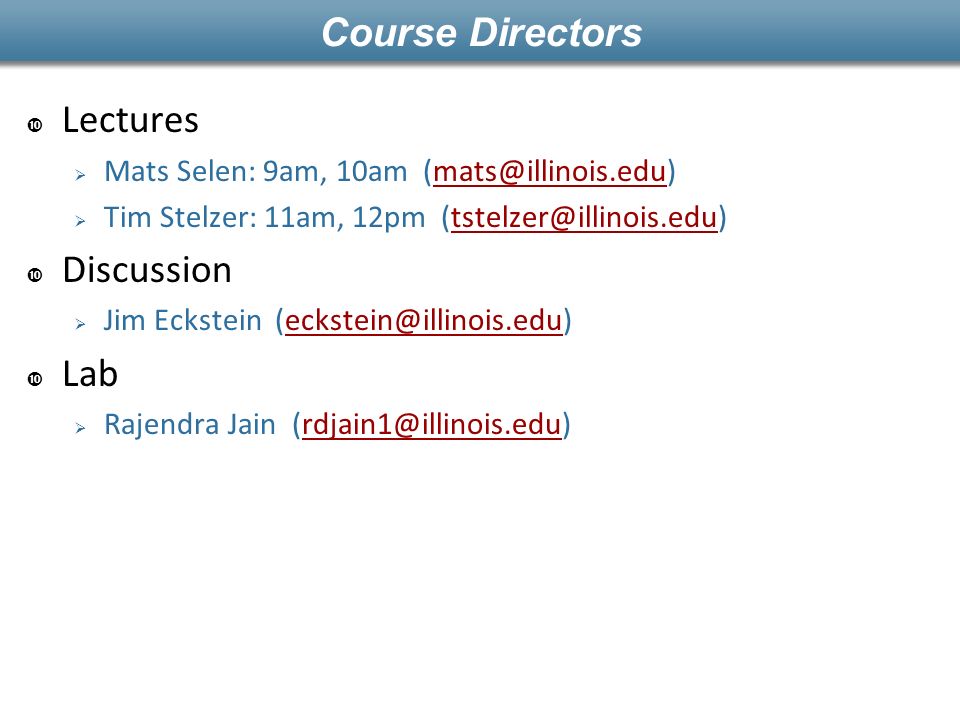The image size is (960, 720).
Task: Click the Lectures heading text
Action: [130, 120]
